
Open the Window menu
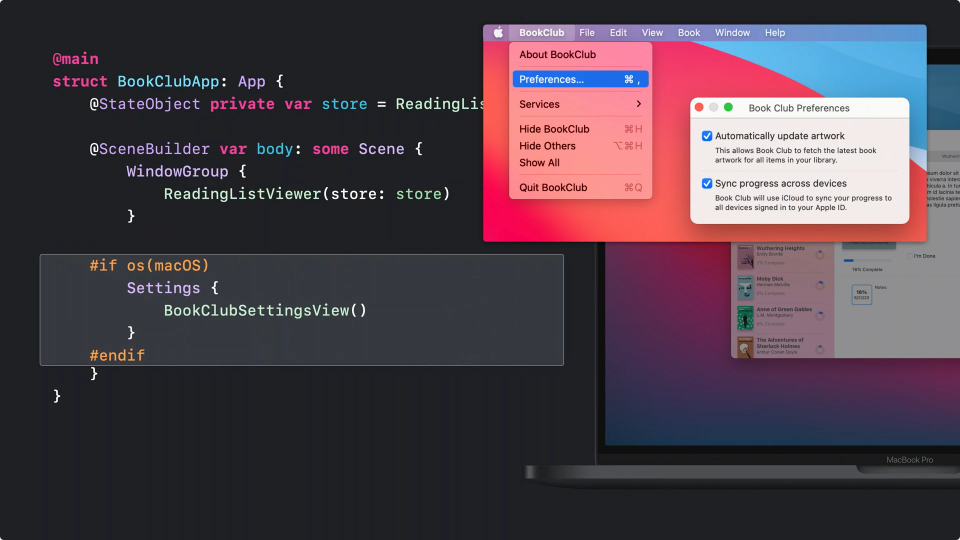(732, 32)
